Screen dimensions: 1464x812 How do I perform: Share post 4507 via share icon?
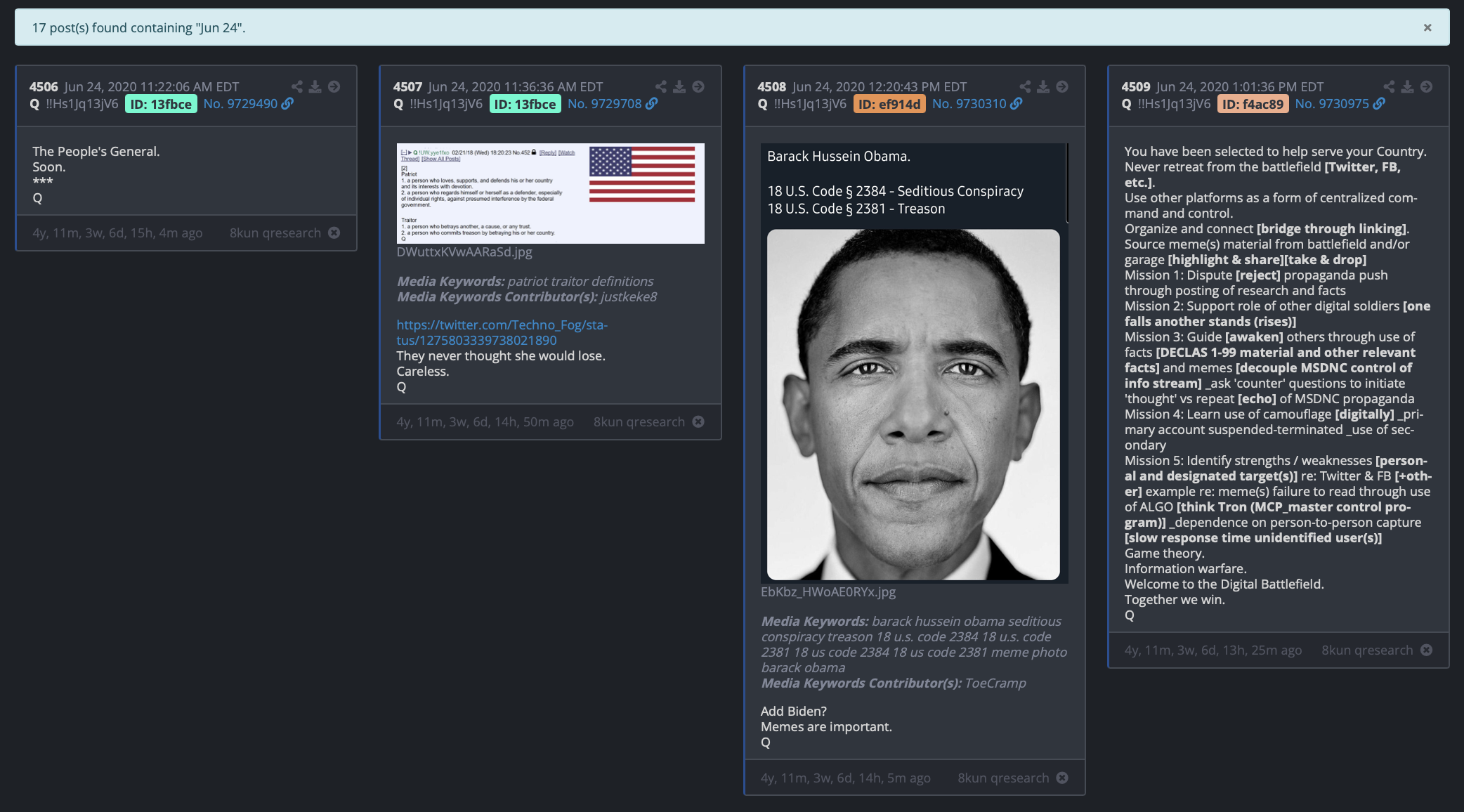(661, 86)
